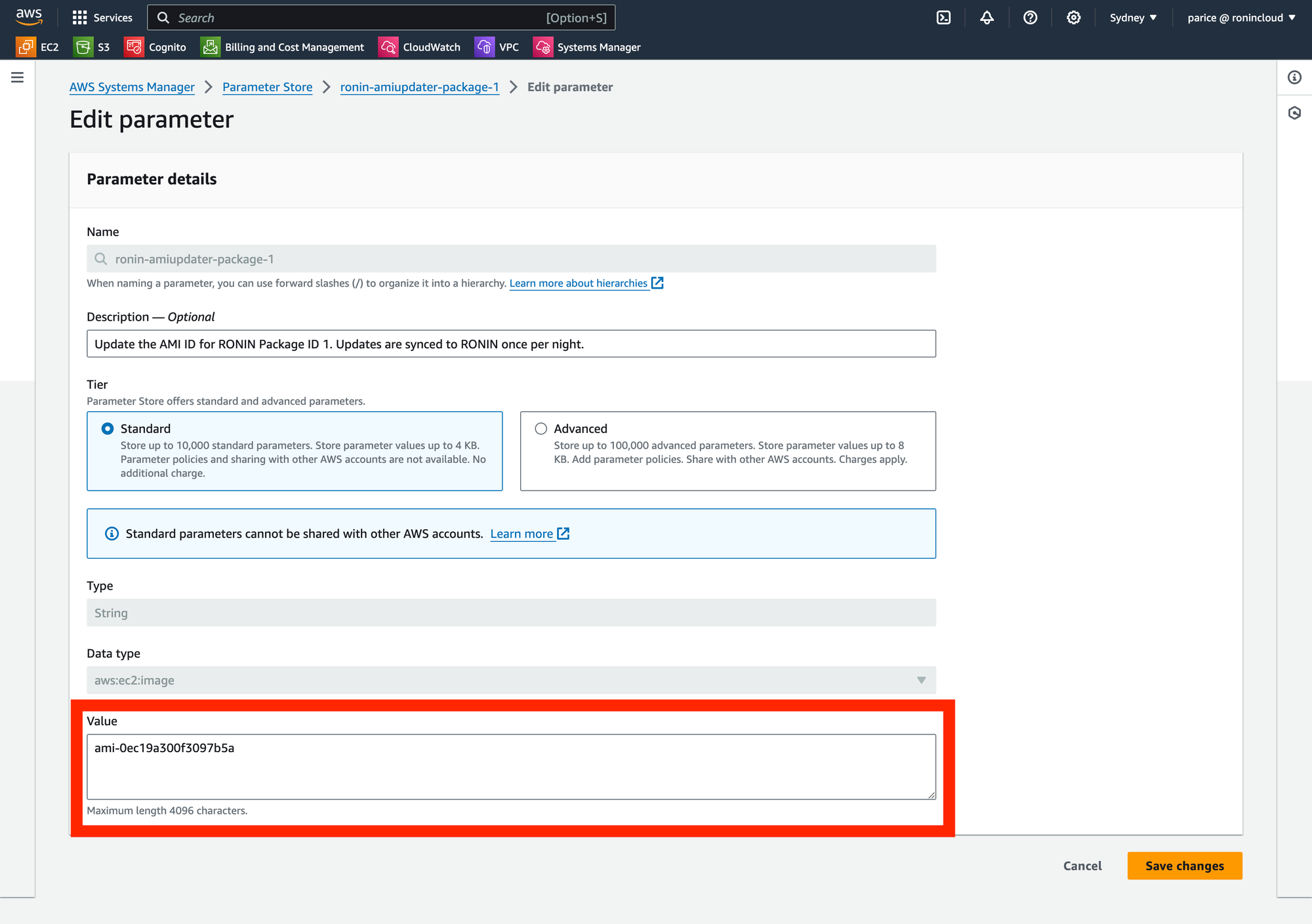Open the Services menu

coord(102,18)
